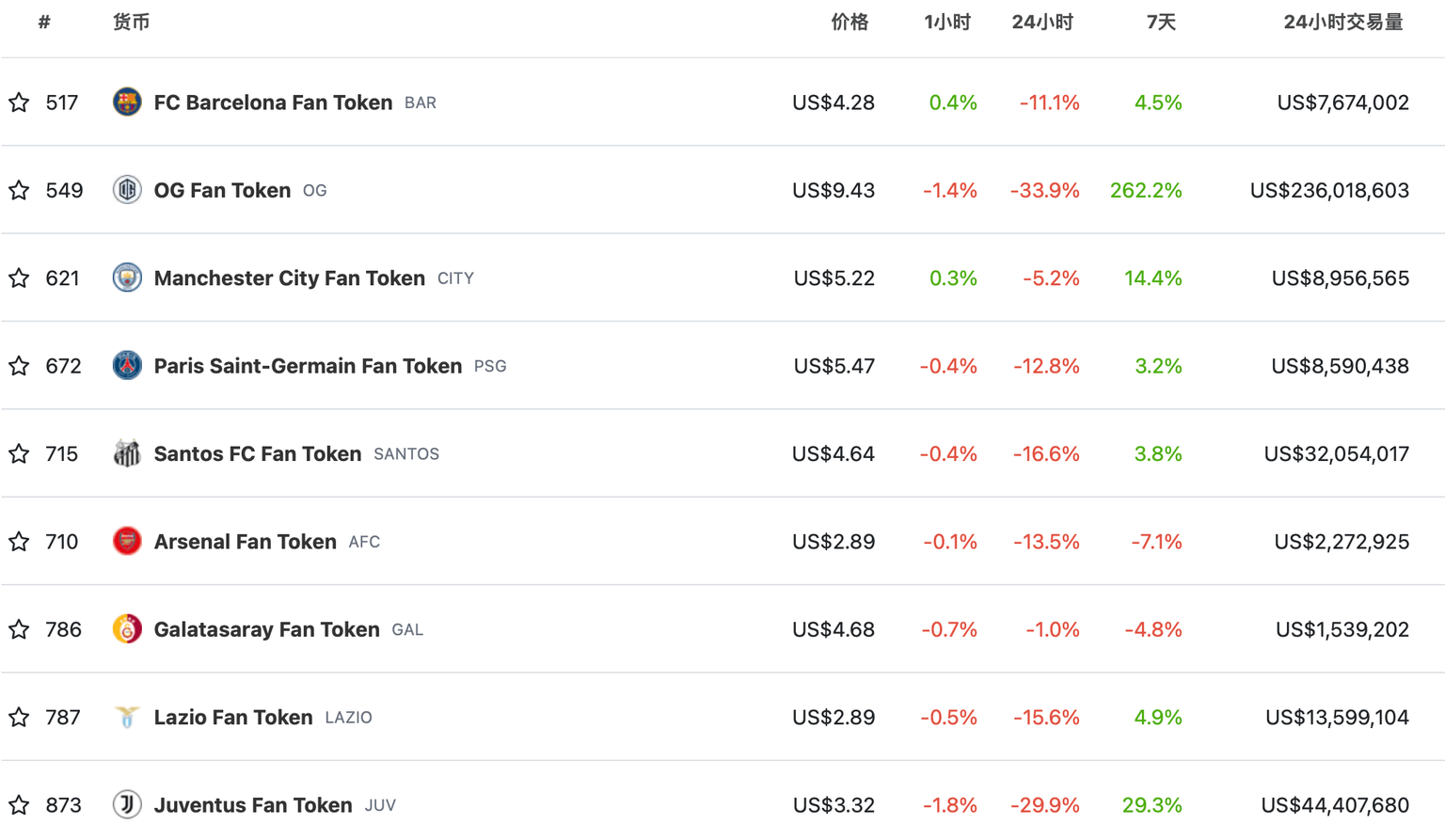Sort by the # rank column header
Viewport: 1445px width, 840px height.
(44, 23)
